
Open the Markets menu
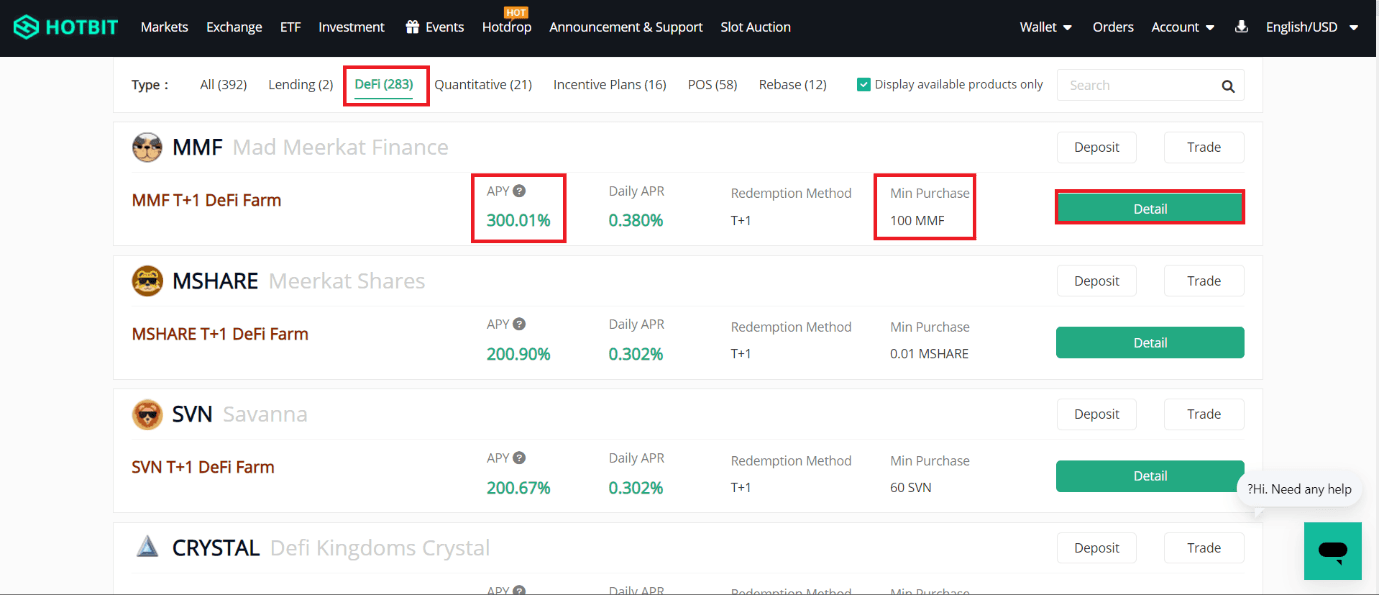pyautogui.click(x=164, y=27)
